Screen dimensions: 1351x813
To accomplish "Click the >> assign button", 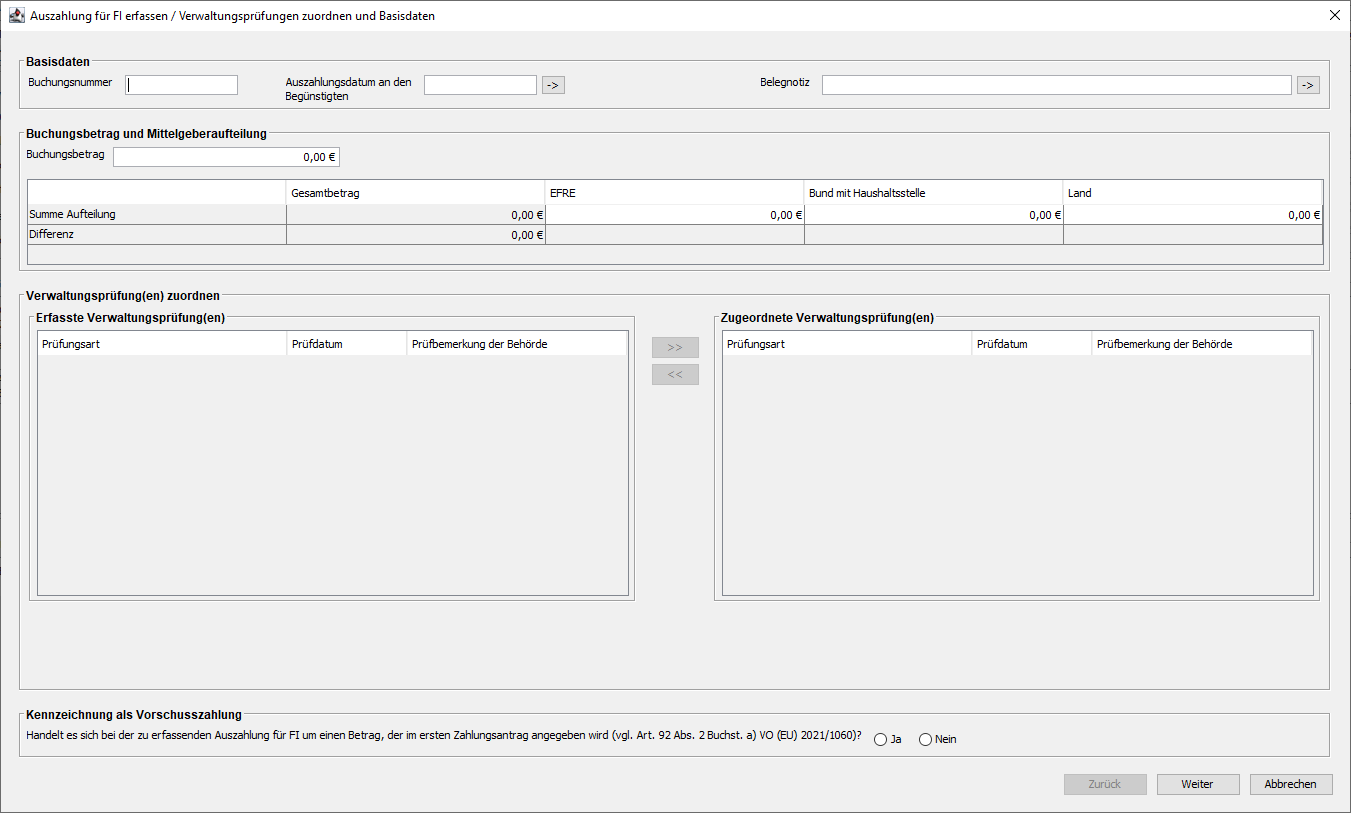I will (675, 347).
